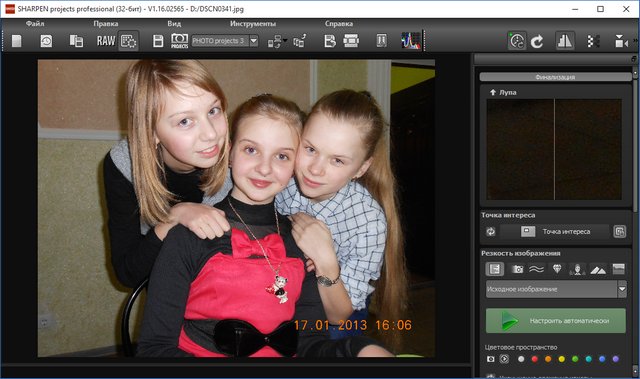The image size is (640, 379).
Task: Click the printer icon in the toolbar
Action: coord(351,41)
